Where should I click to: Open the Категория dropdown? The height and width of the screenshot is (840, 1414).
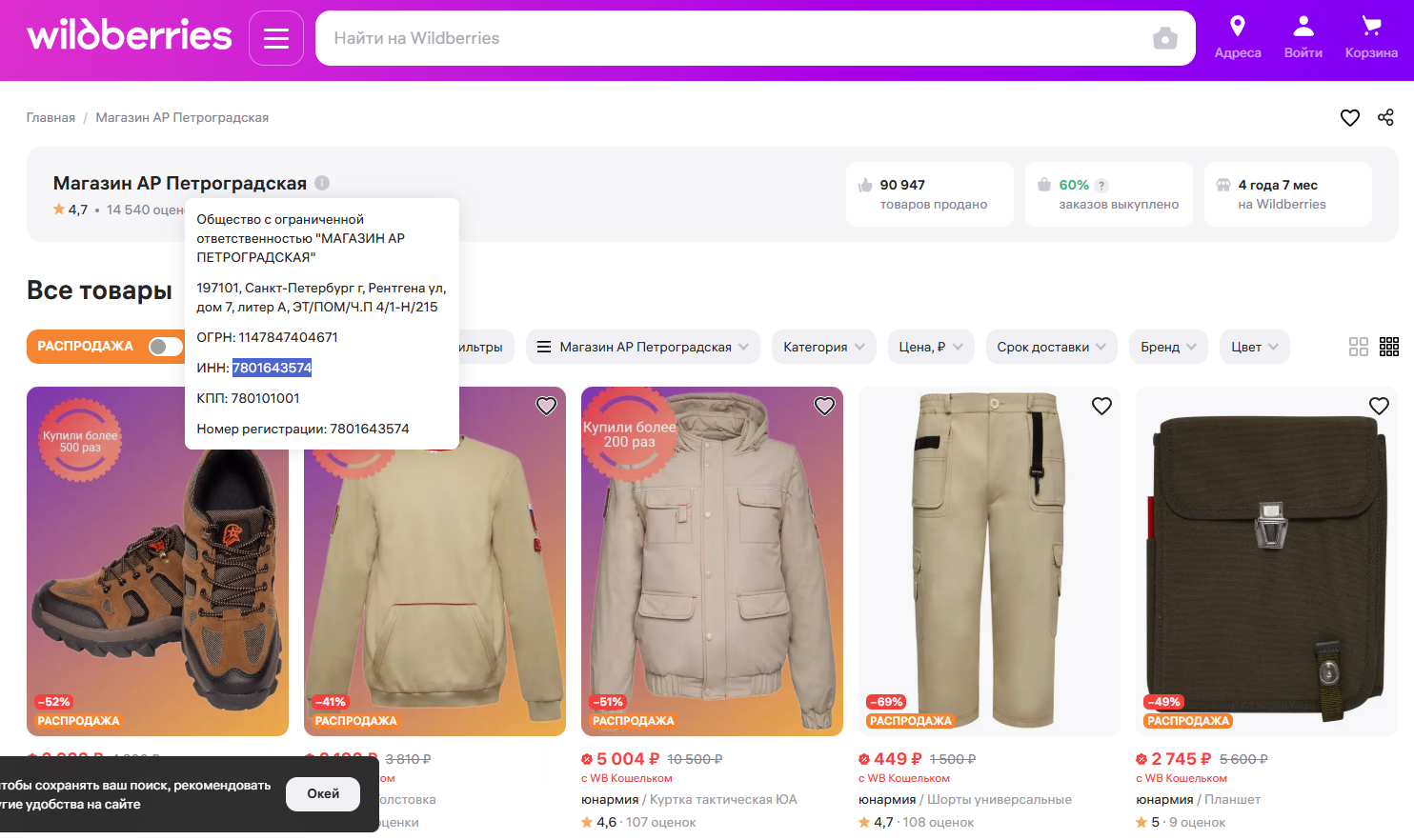(824, 347)
